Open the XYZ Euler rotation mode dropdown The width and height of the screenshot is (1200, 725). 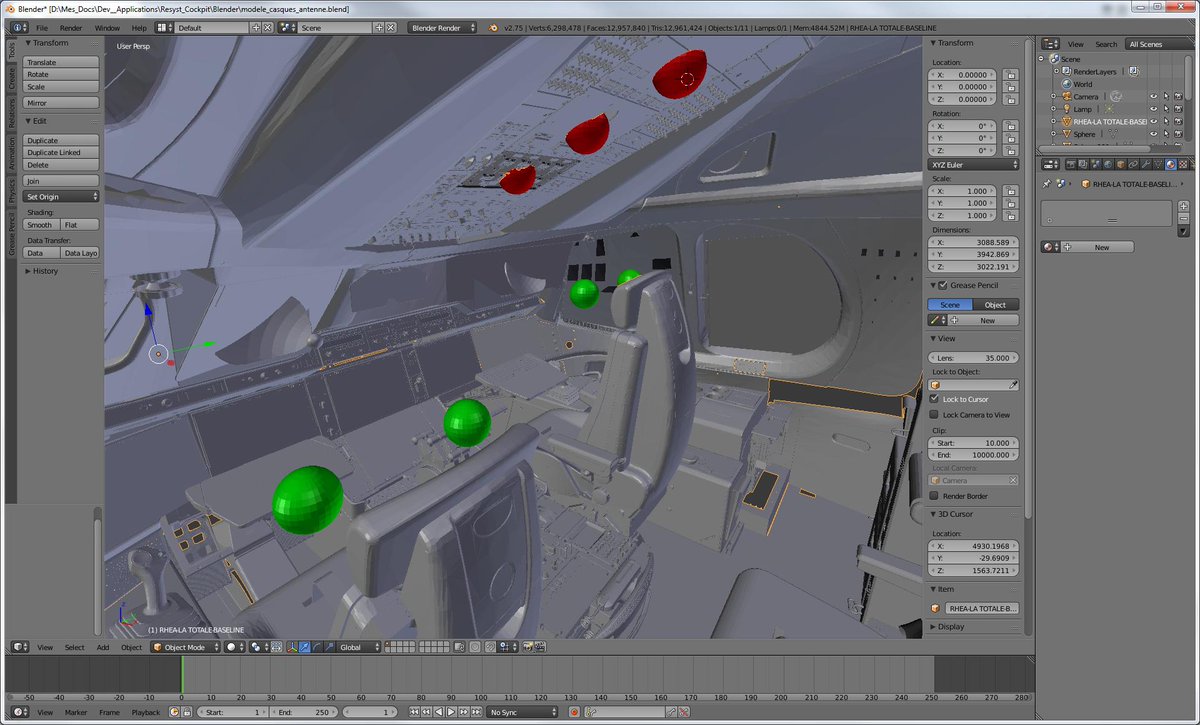pos(974,164)
